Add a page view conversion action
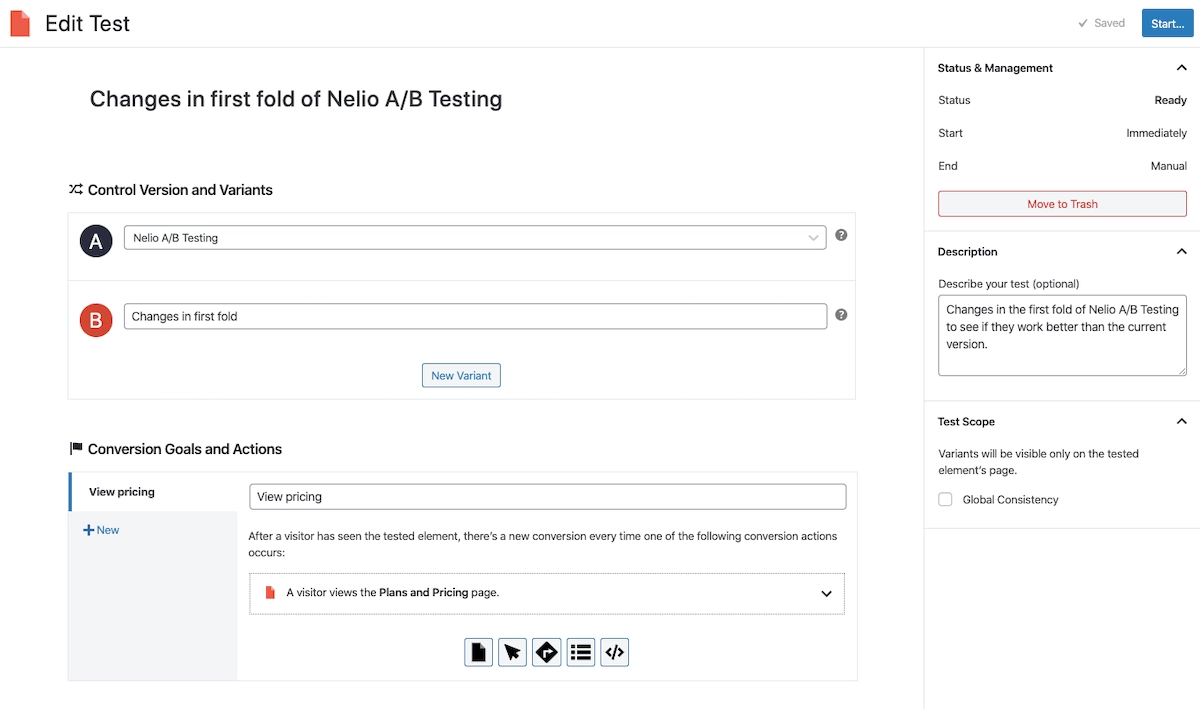This screenshot has width=1200, height=709. coord(479,653)
